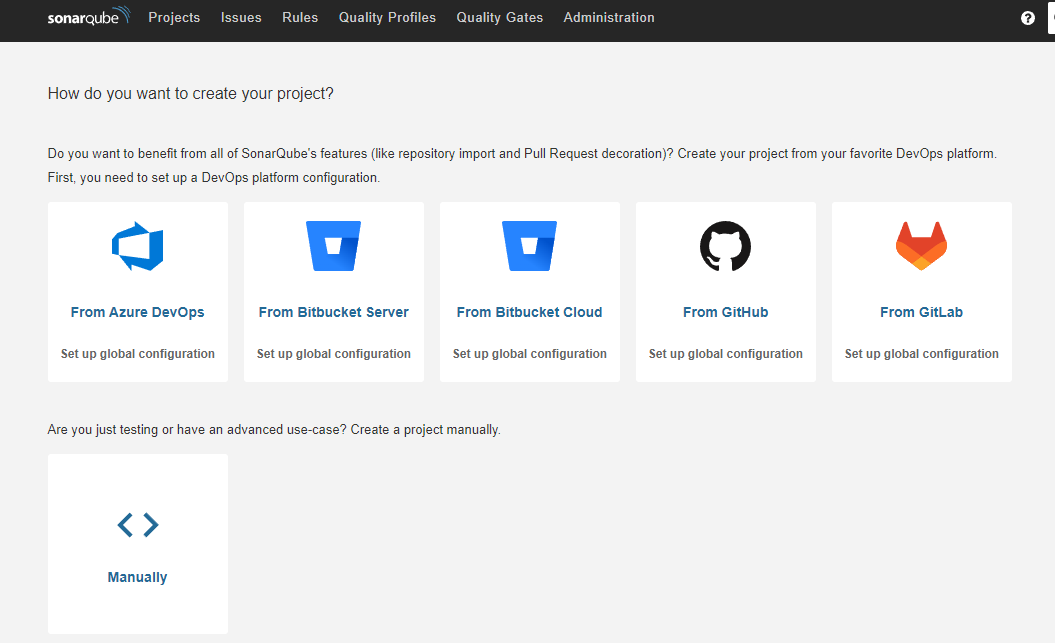Select From GitLab link

click(x=921, y=312)
